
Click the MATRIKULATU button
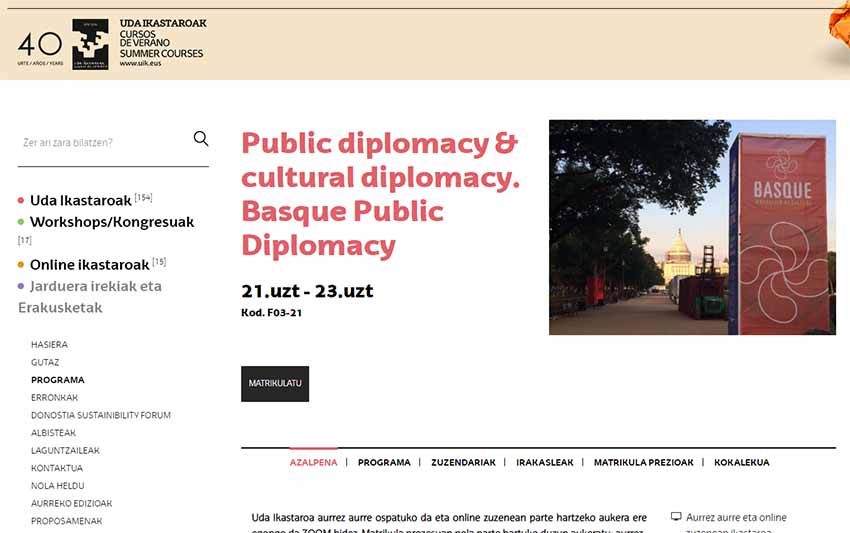point(275,384)
